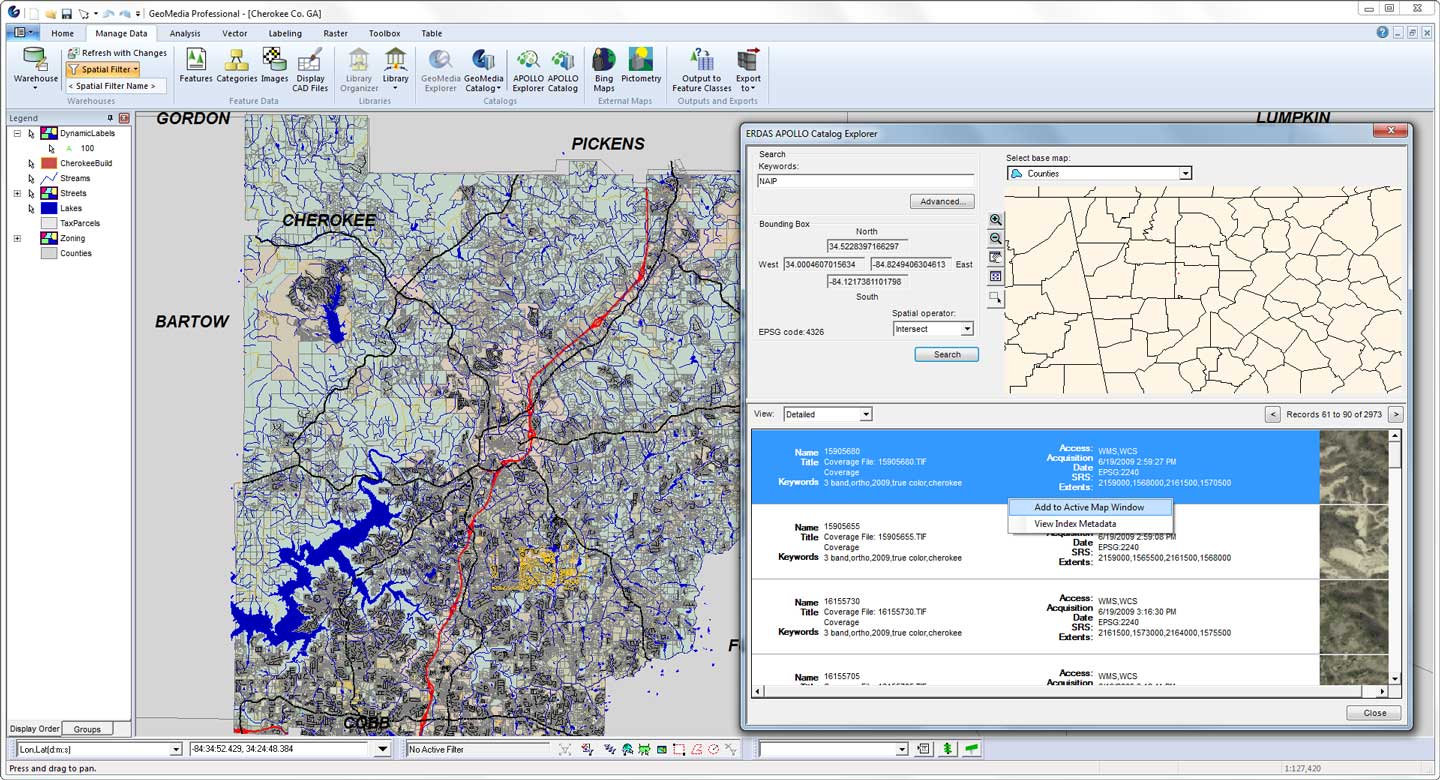Screen dimensions: 1440x780
Task: Switch to the Raster ribbon tab
Action: tap(336, 33)
